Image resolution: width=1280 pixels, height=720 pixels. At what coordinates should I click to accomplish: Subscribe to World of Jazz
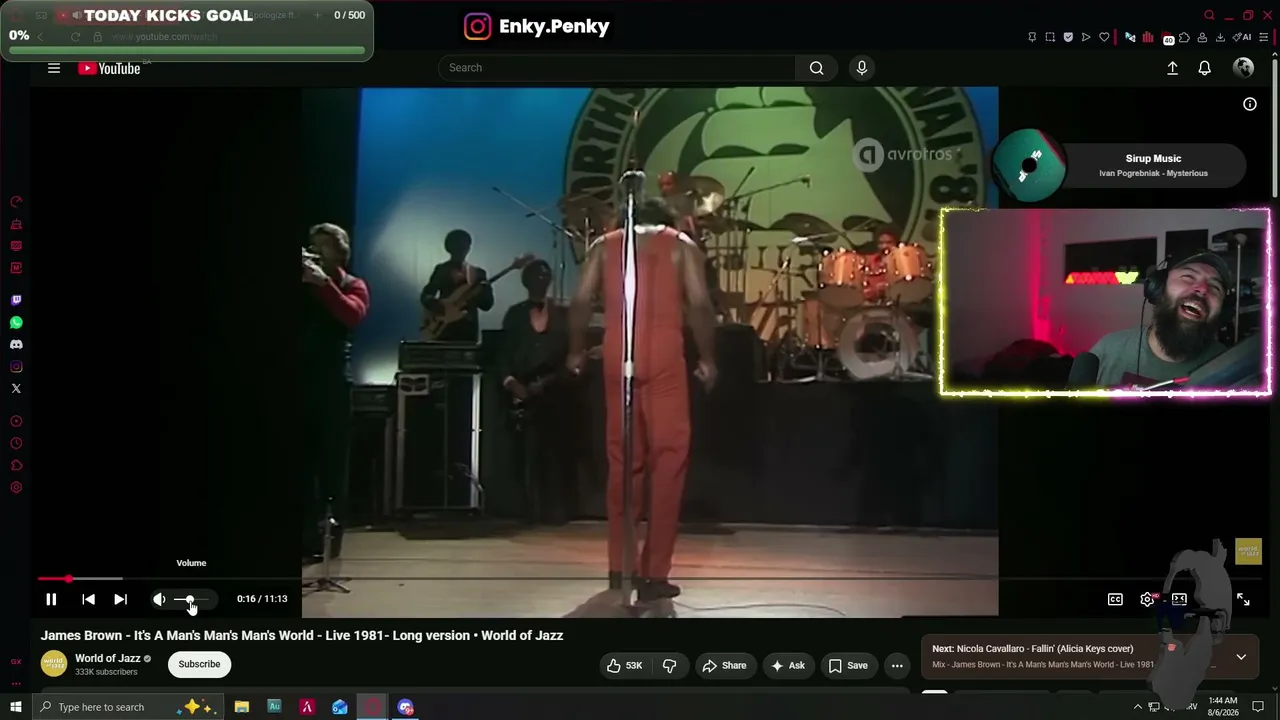(199, 664)
